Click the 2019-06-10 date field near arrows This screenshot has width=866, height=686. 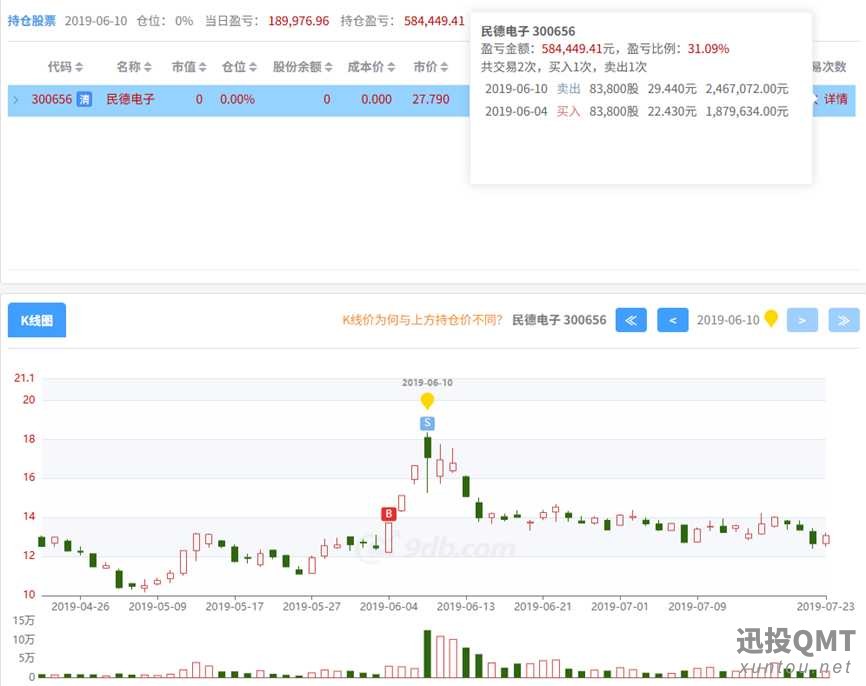(728, 320)
